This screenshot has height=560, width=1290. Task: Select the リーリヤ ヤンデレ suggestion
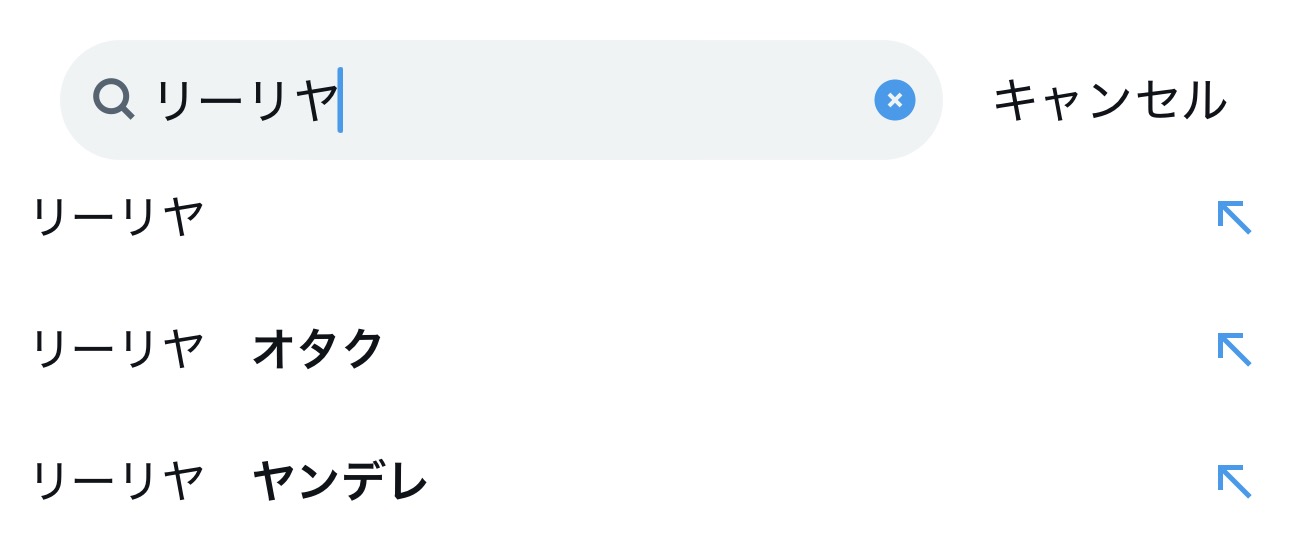[230, 481]
